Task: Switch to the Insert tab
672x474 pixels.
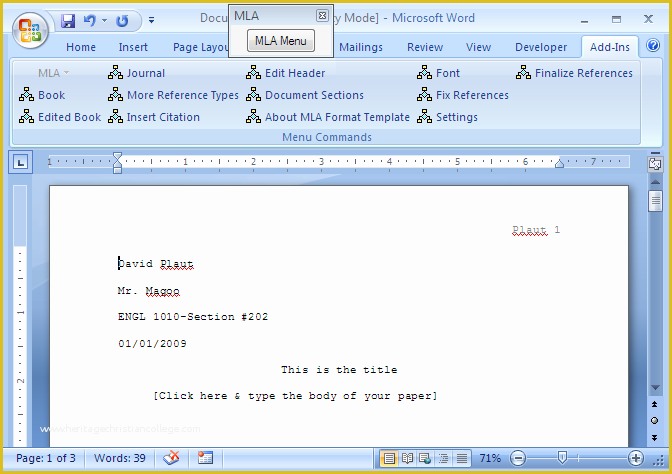Action: (x=133, y=47)
